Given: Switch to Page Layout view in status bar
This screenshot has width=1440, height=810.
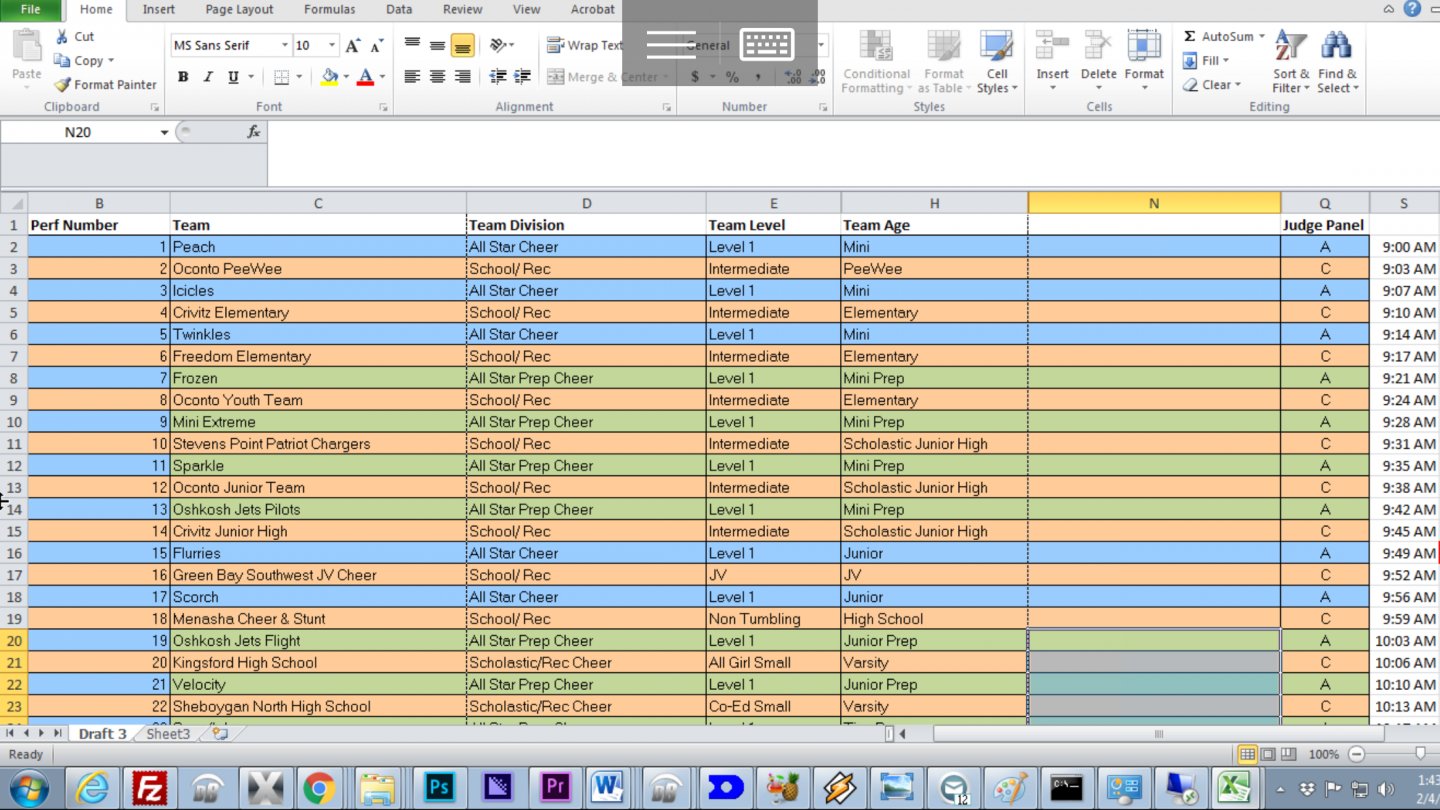Looking at the screenshot, I should point(1268,754).
